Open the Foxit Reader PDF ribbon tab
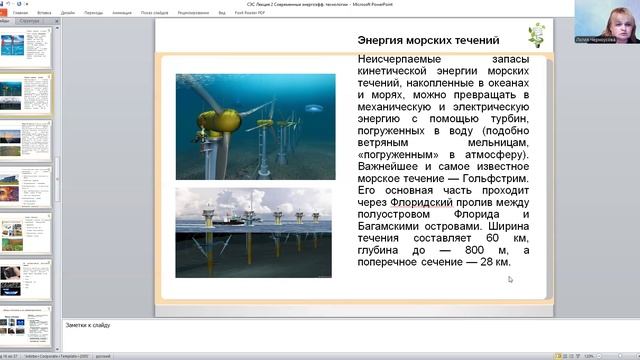This screenshot has height=360, width=640. tap(250, 13)
